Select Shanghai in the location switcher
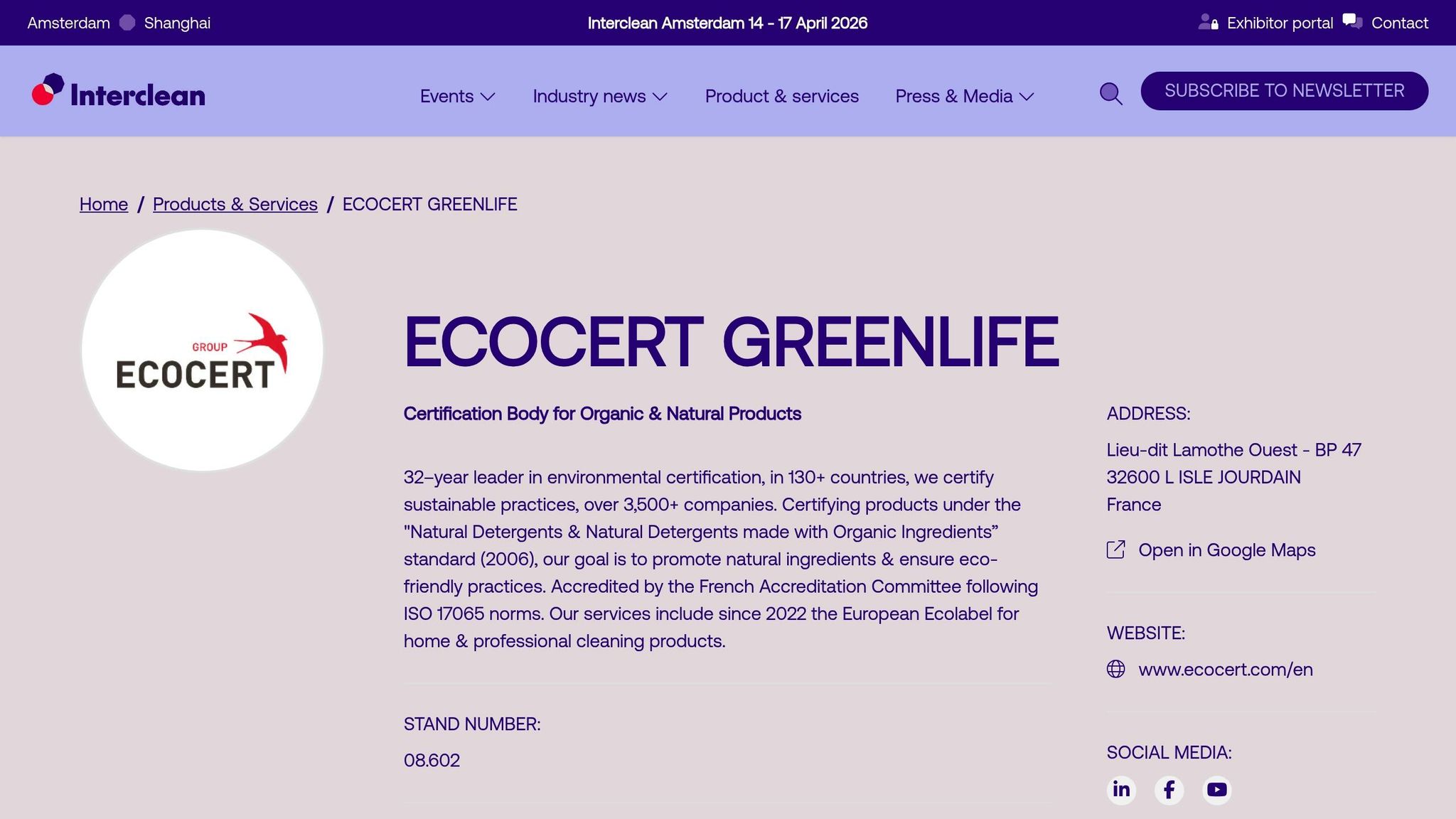The width and height of the screenshot is (1456, 819). point(177,23)
